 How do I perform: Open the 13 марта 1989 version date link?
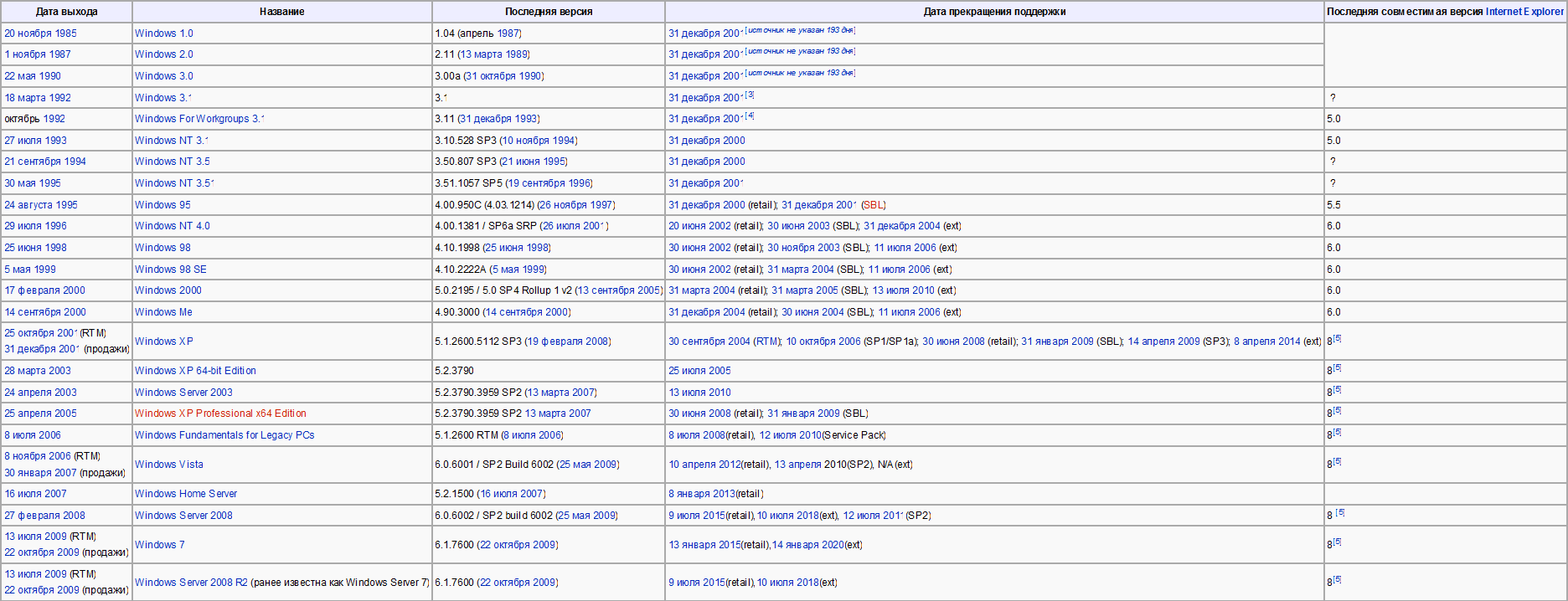[493, 54]
